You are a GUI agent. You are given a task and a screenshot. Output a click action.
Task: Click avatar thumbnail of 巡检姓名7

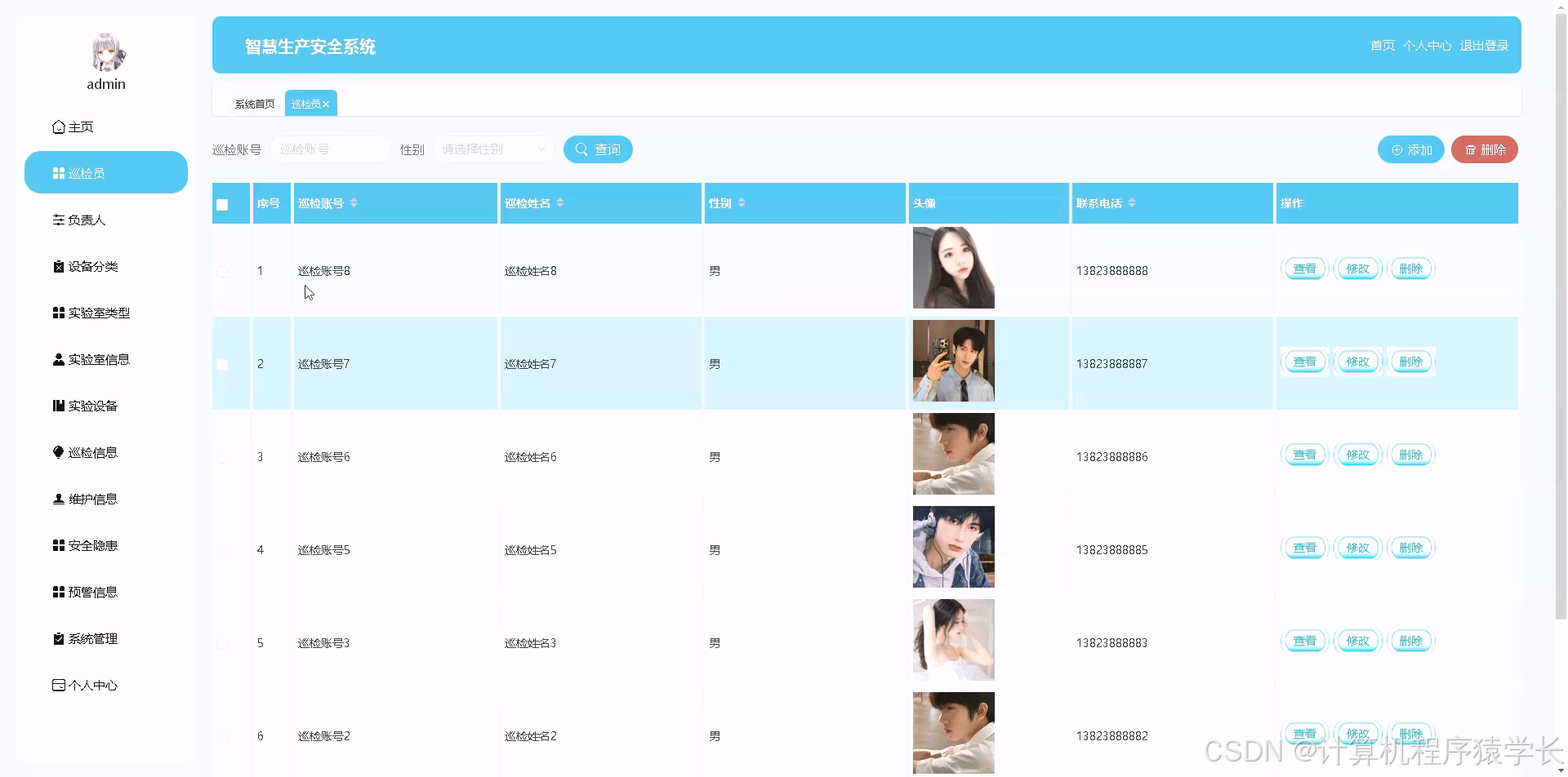point(954,361)
